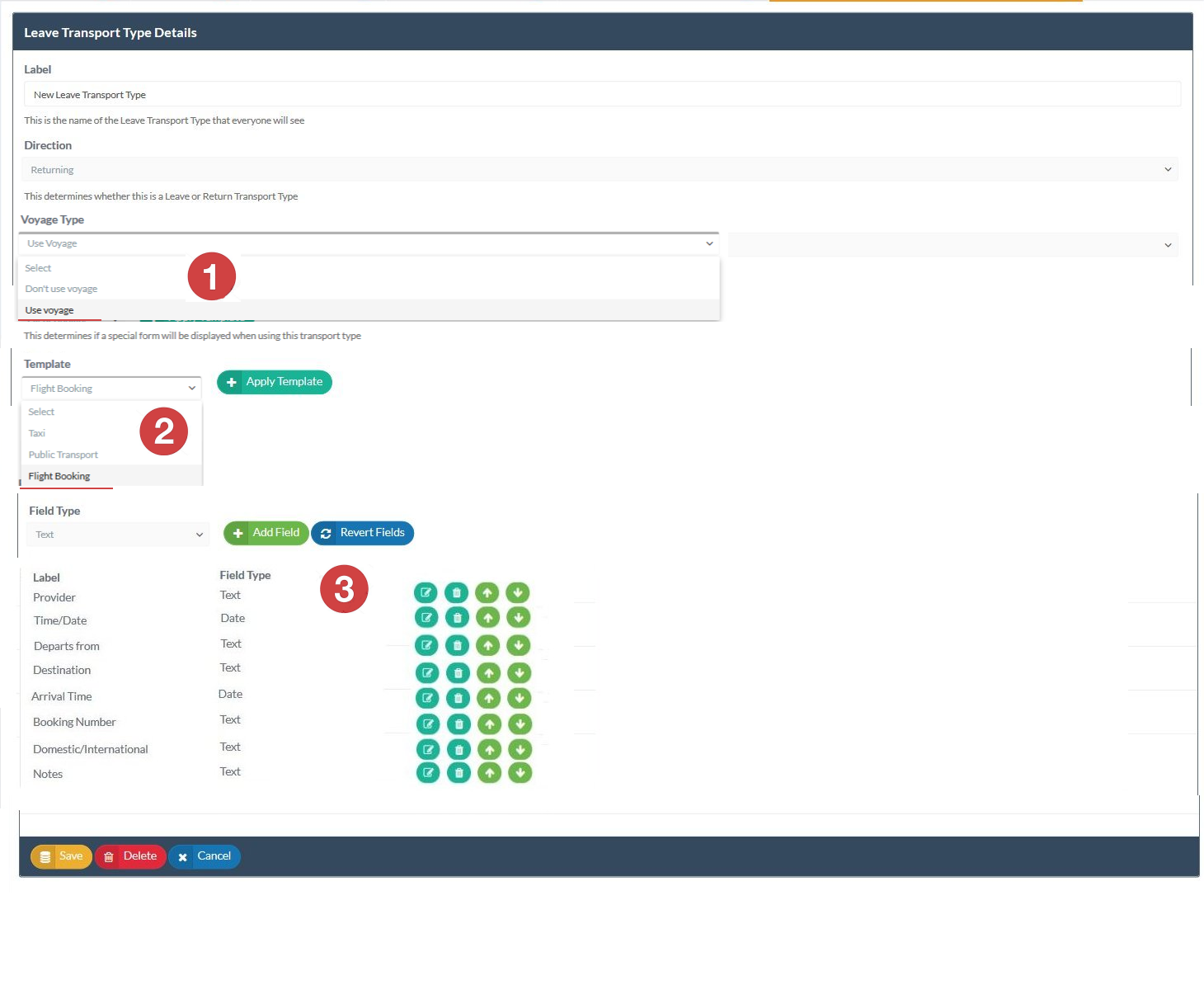Viewport: 1204px width, 990px height.
Task: Click the Revert Fields button
Action: pyautogui.click(x=363, y=533)
